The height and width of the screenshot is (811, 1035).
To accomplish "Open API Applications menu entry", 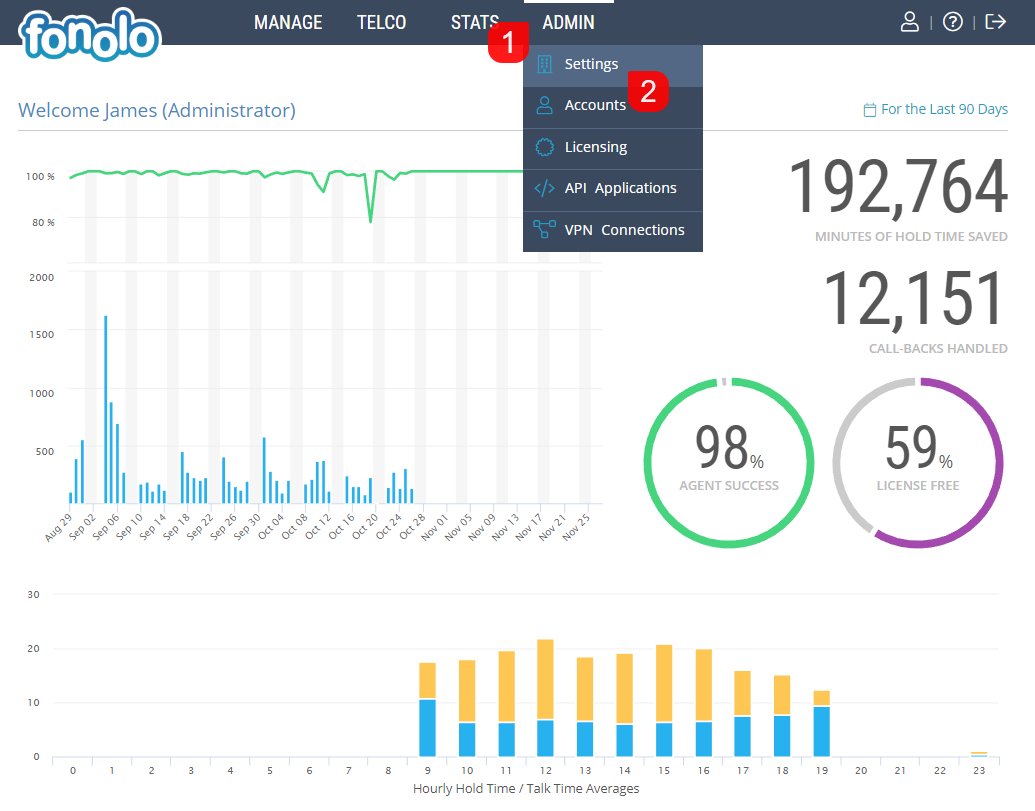I will pos(613,189).
